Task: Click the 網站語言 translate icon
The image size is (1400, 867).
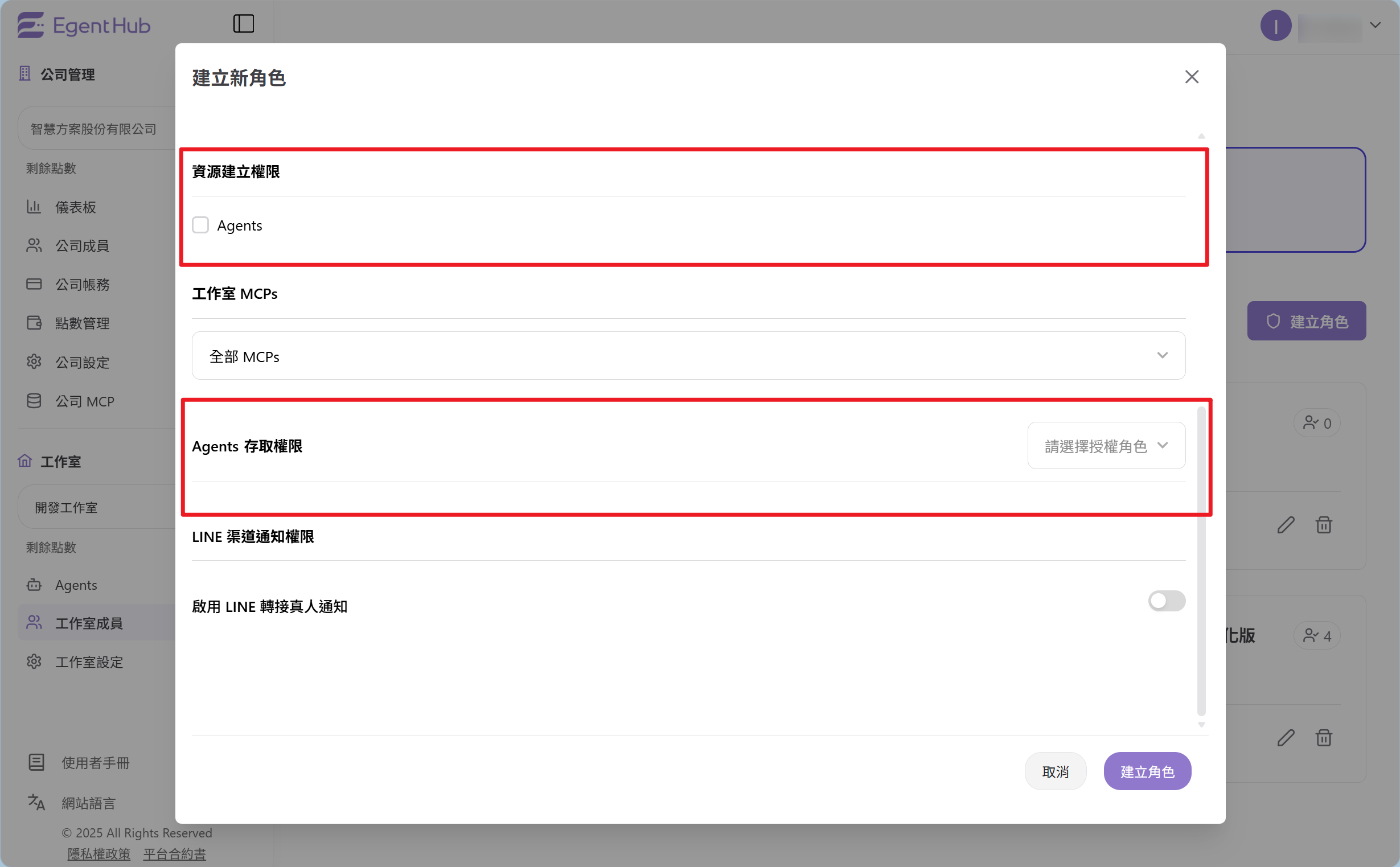Action: point(36,802)
